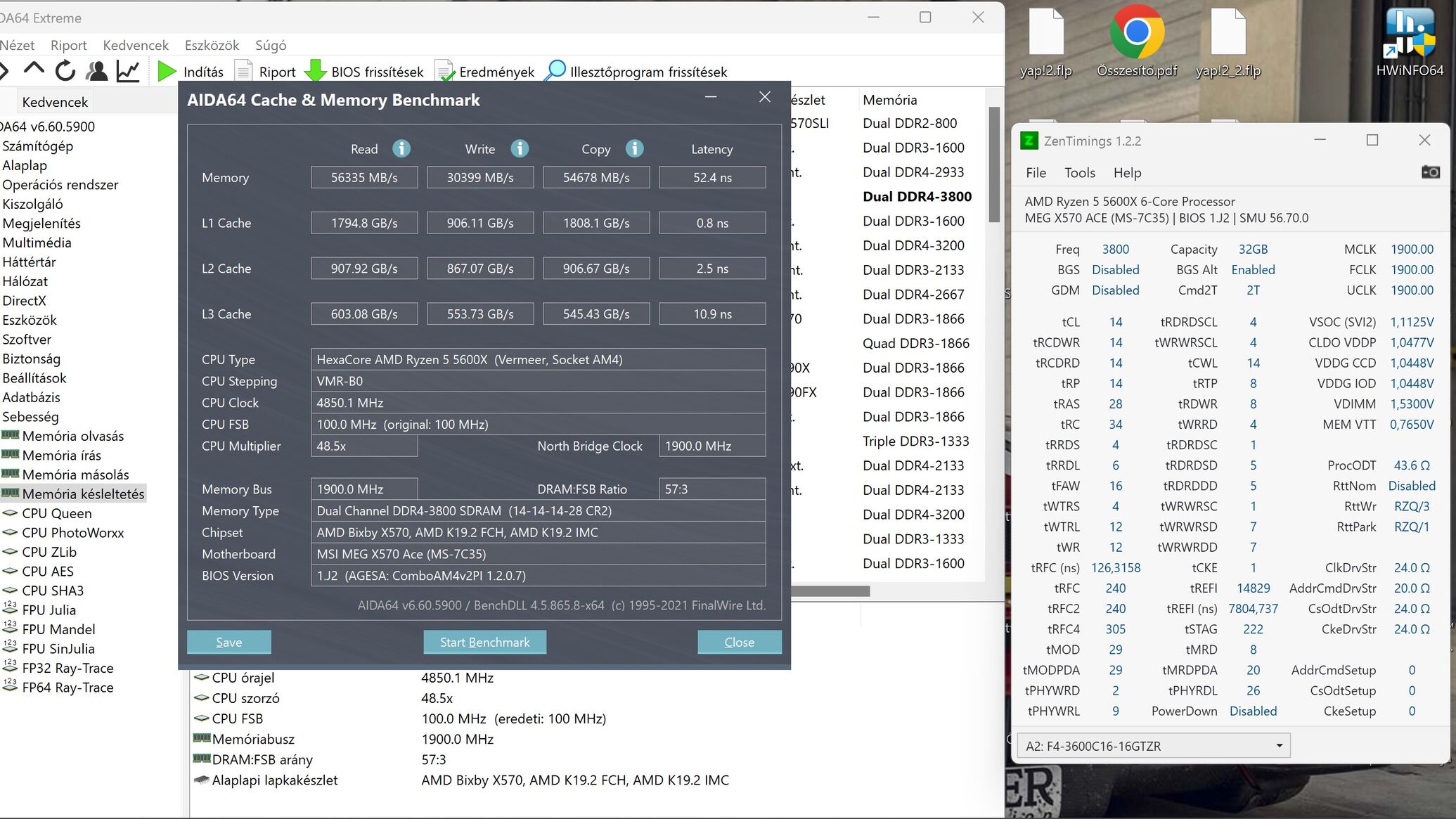Click the Memory Latency value 52.4 ns

tap(712, 177)
